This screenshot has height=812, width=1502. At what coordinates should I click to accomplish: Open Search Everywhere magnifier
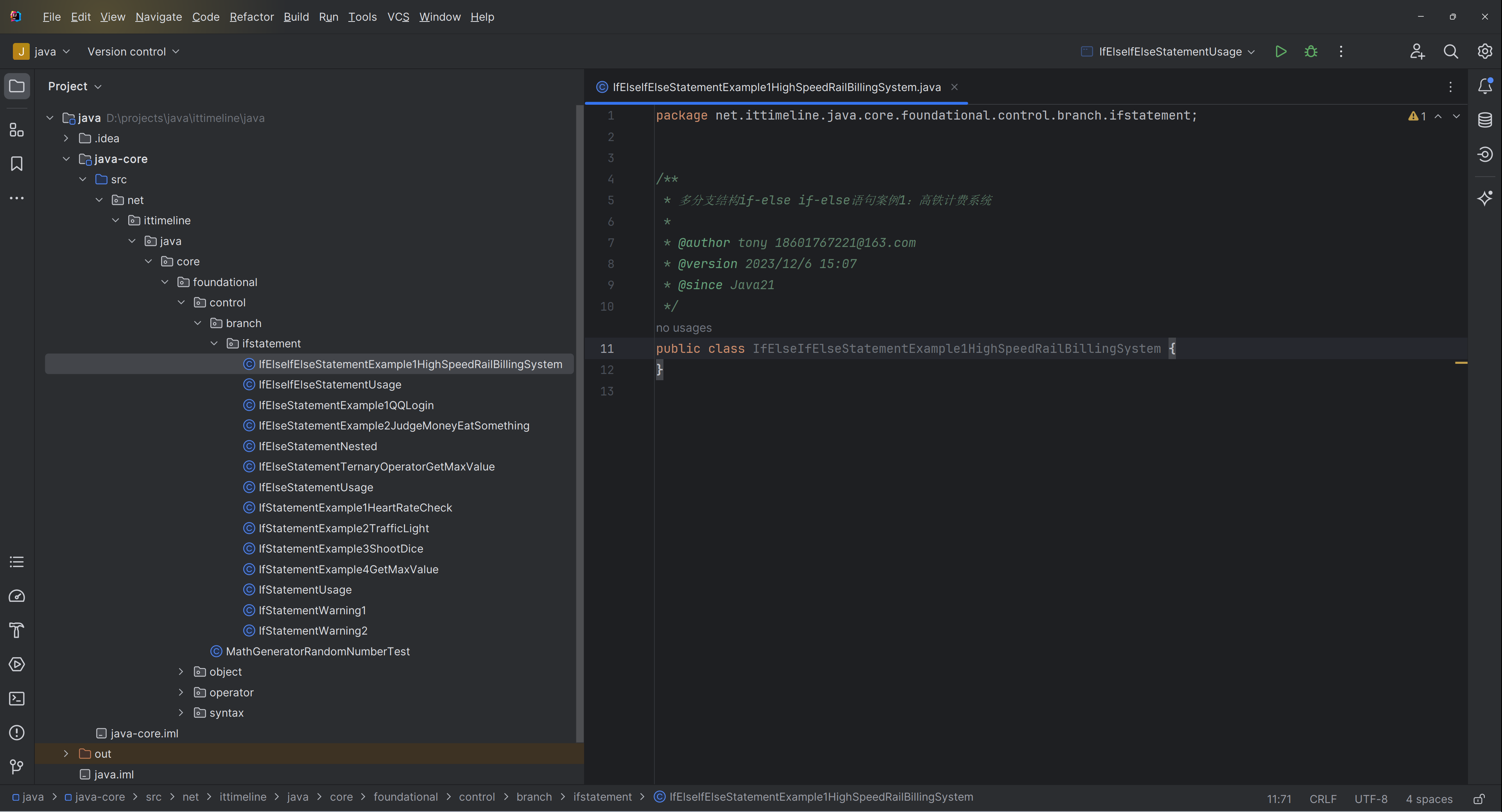1451,51
